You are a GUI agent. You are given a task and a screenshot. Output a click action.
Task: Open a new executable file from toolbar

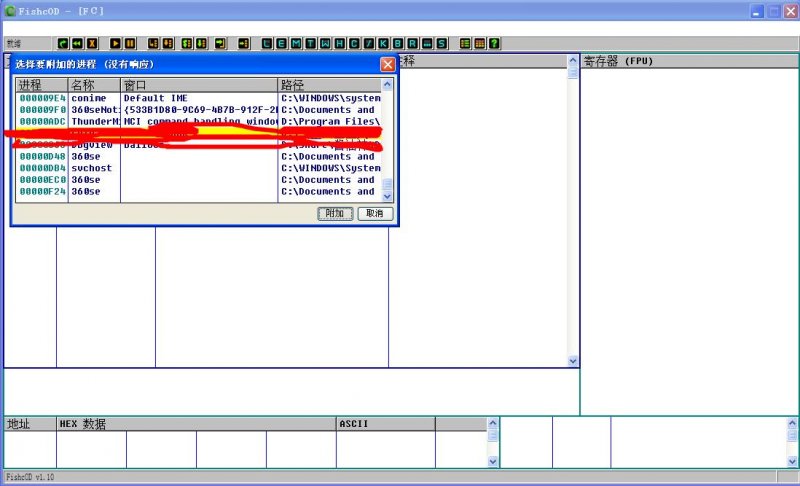click(63, 43)
